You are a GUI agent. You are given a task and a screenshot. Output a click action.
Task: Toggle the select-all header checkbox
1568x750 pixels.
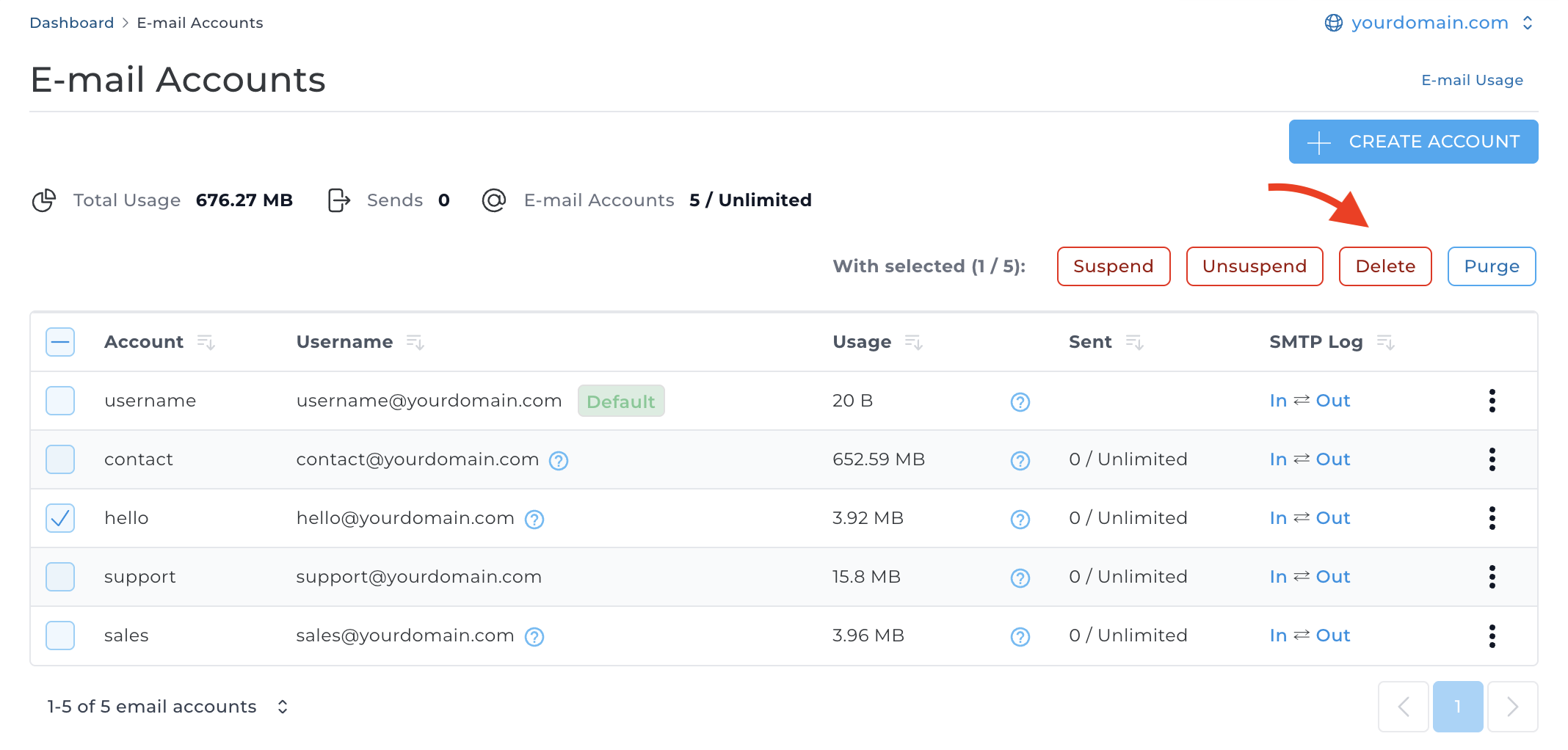pyautogui.click(x=60, y=342)
